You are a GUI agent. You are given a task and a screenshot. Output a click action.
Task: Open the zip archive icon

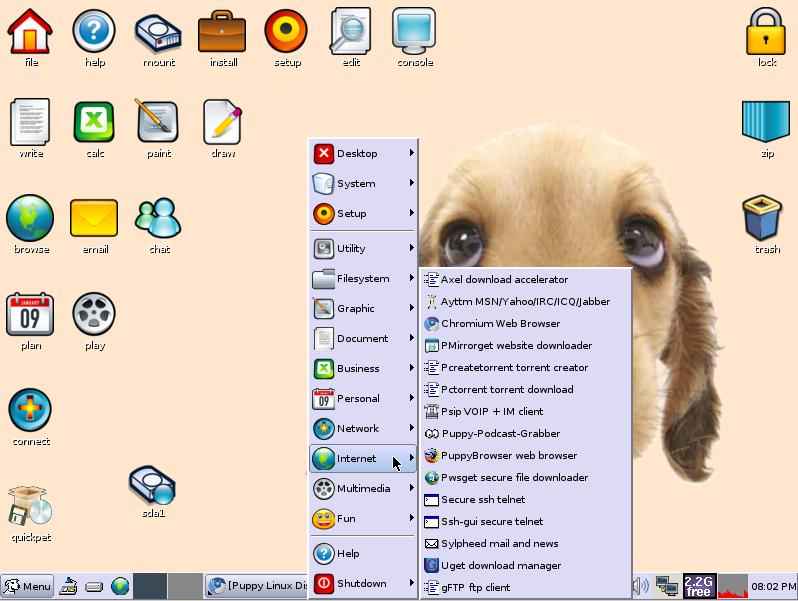766,122
